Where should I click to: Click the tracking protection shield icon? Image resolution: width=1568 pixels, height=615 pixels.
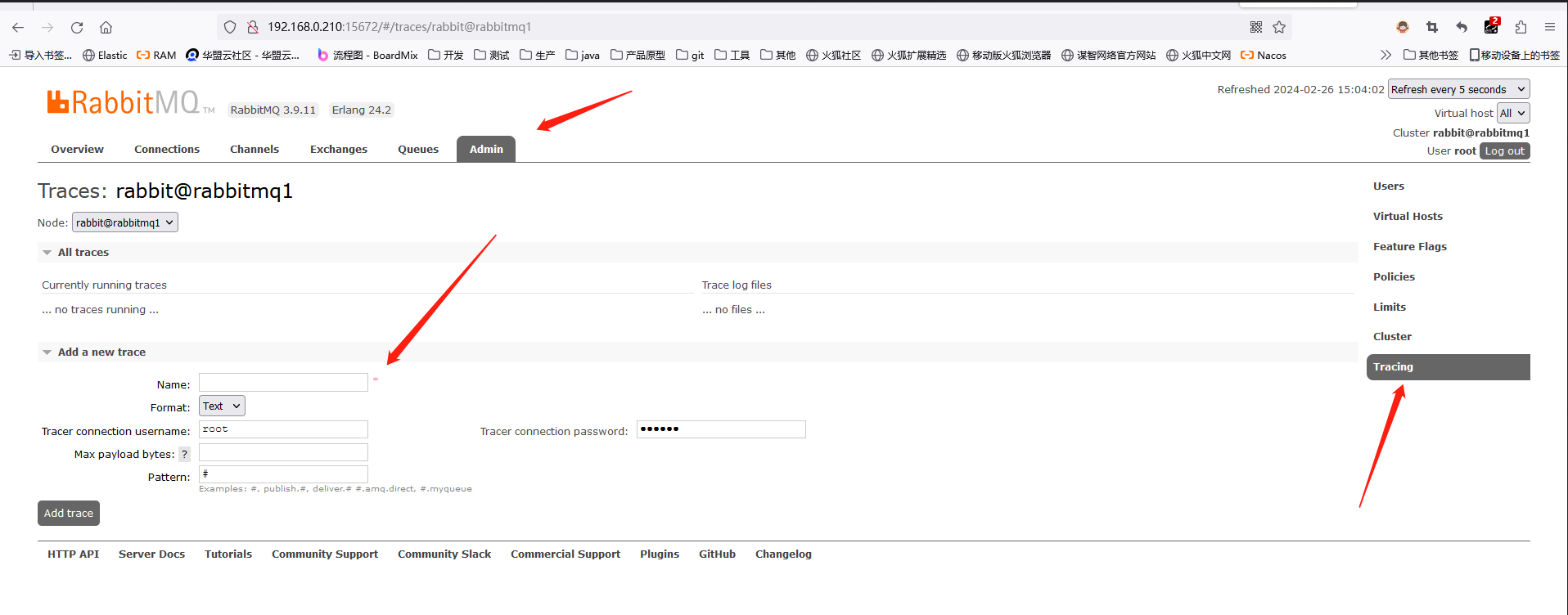(230, 27)
